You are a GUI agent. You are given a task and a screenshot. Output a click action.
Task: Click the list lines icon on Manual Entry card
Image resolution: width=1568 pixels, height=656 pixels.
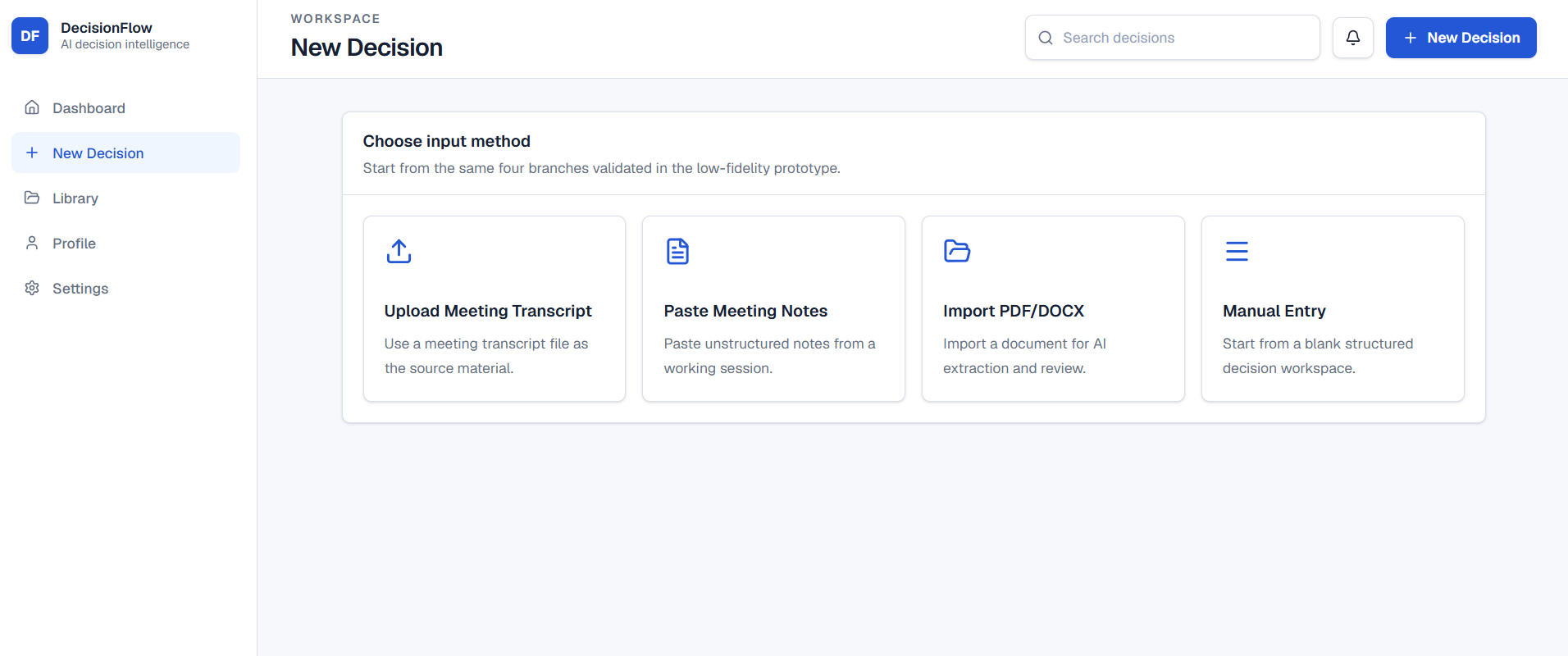[1237, 251]
